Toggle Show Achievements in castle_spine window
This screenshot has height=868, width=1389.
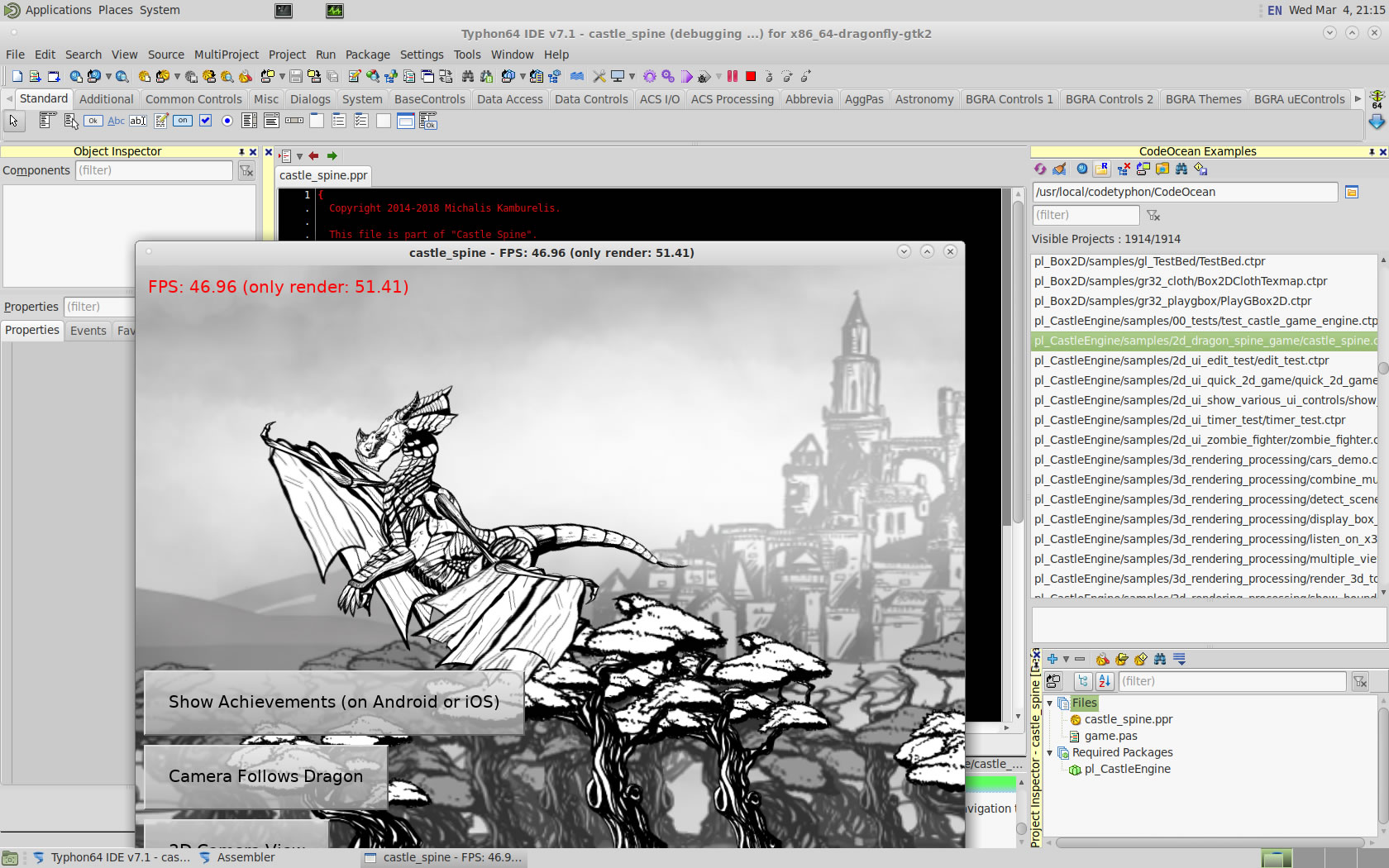(x=334, y=702)
